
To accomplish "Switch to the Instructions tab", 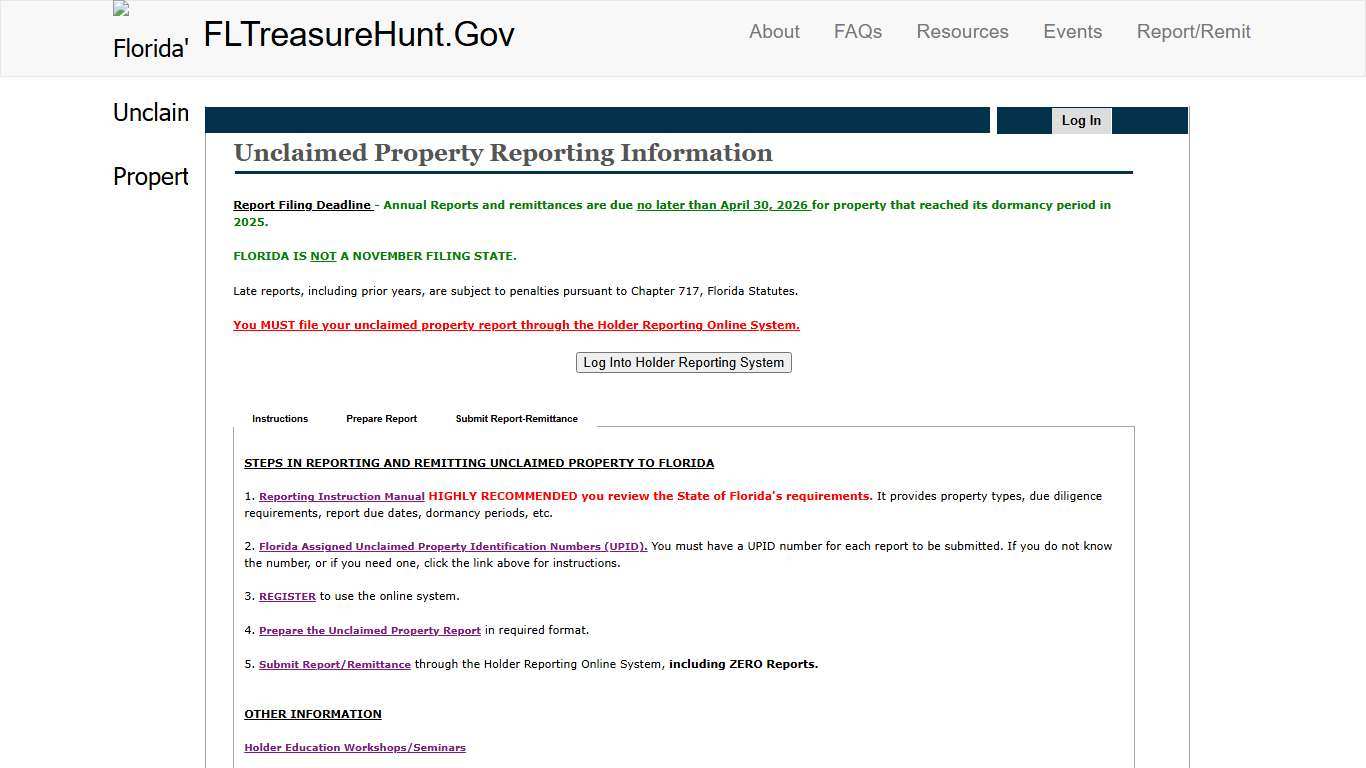I will tap(280, 418).
